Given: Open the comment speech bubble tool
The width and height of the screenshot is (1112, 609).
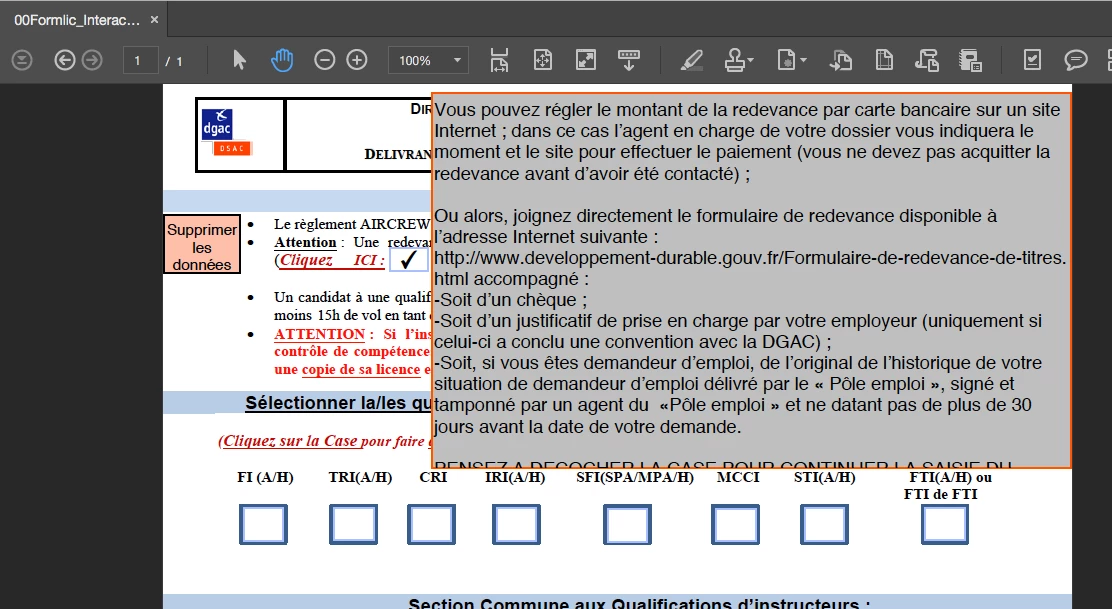Looking at the screenshot, I should pyautogui.click(x=1076, y=60).
